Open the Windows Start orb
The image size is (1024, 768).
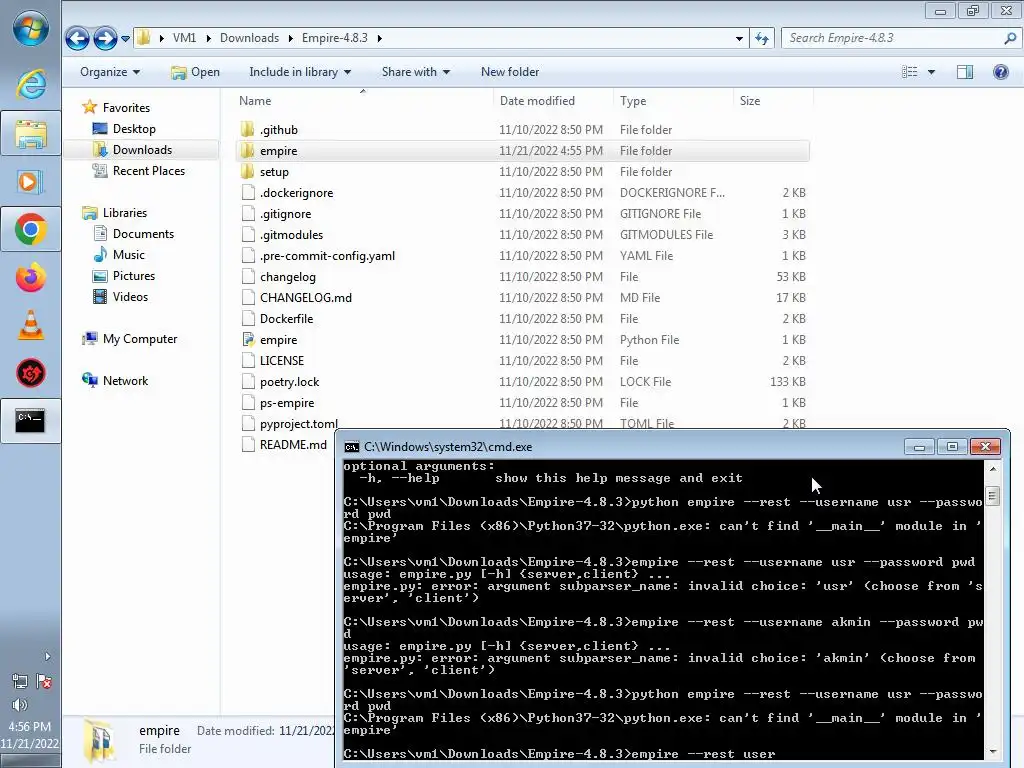[31, 29]
